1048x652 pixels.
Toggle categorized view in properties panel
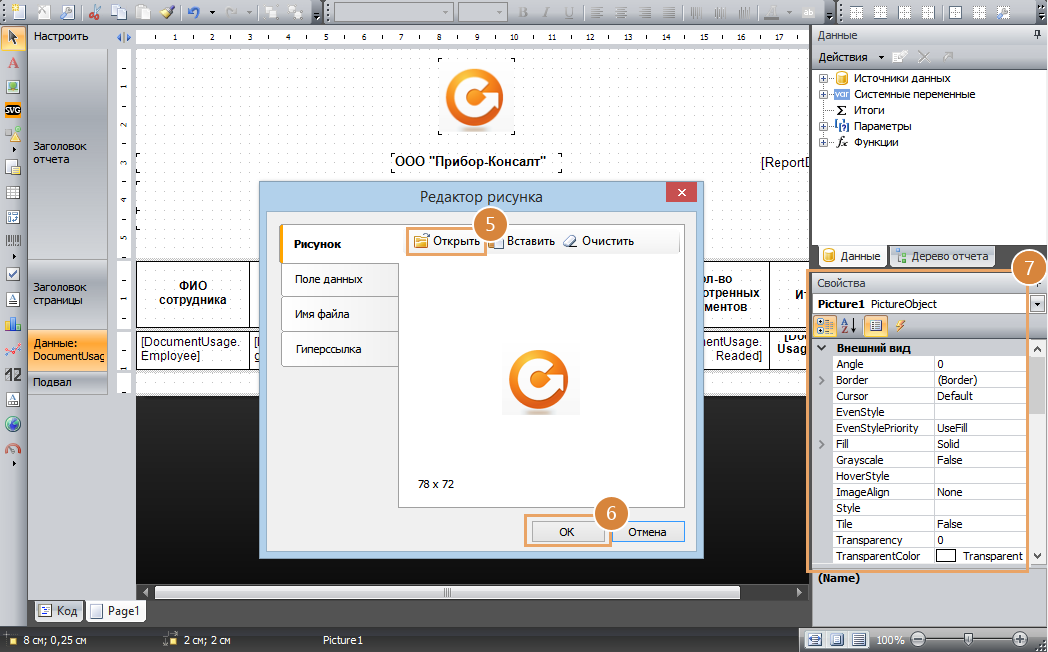pyautogui.click(x=826, y=325)
